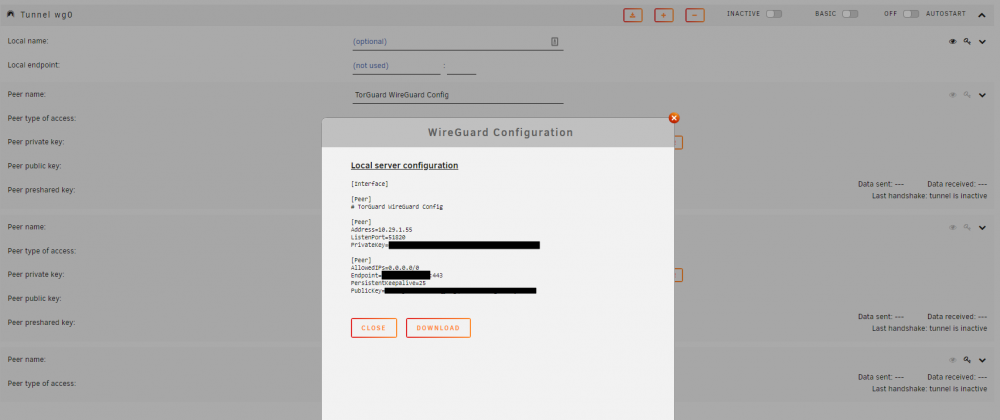Toggle the Basic view switch
1000x420 pixels.
click(849, 13)
